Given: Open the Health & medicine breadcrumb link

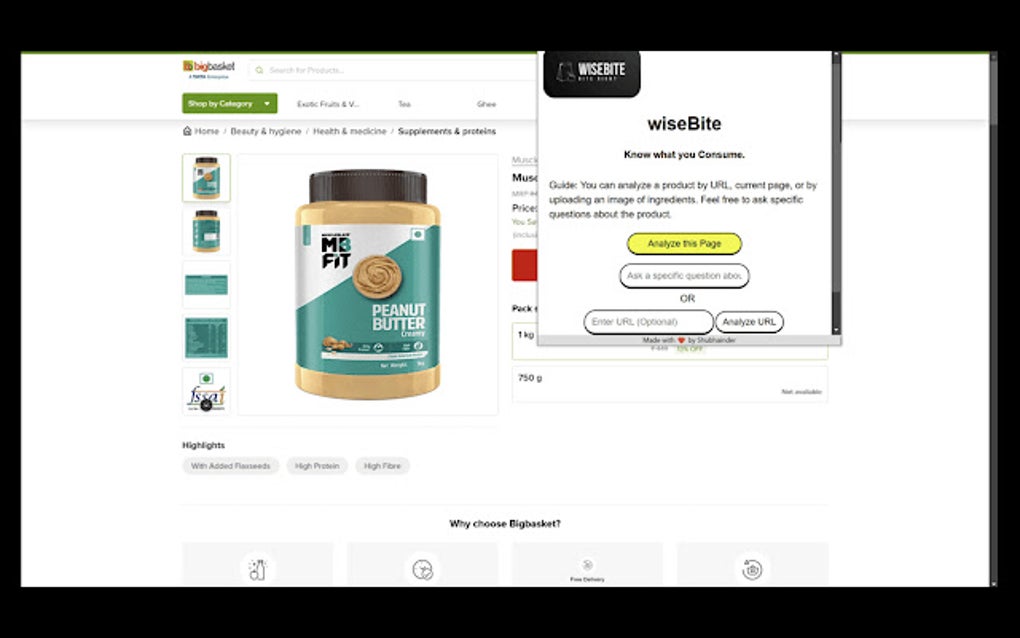Looking at the screenshot, I should coord(350,131).
